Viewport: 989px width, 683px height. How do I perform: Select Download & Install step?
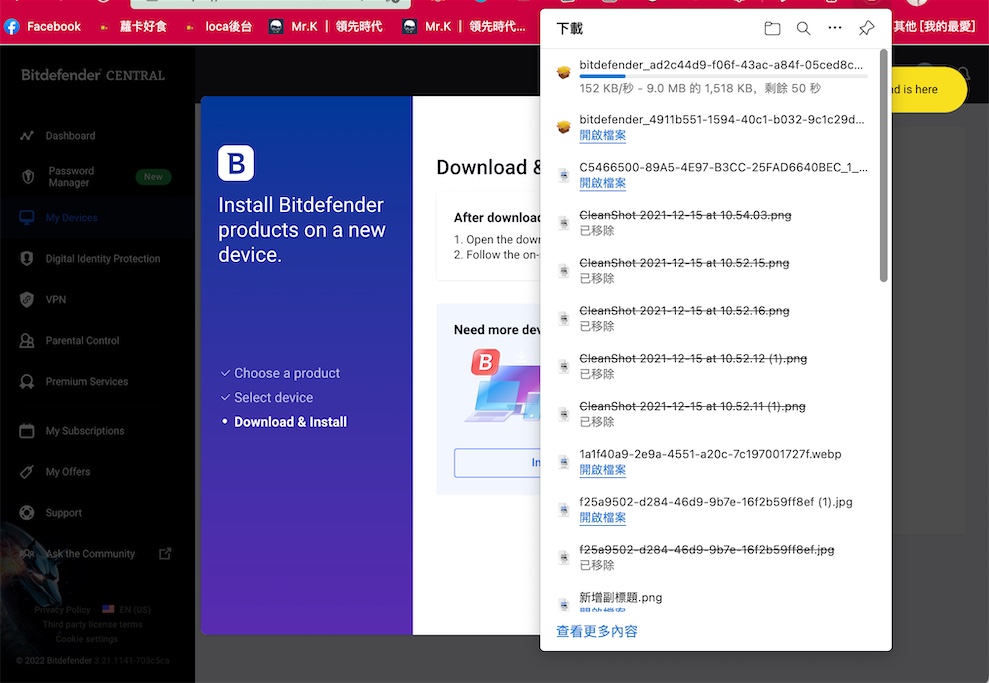291,422
